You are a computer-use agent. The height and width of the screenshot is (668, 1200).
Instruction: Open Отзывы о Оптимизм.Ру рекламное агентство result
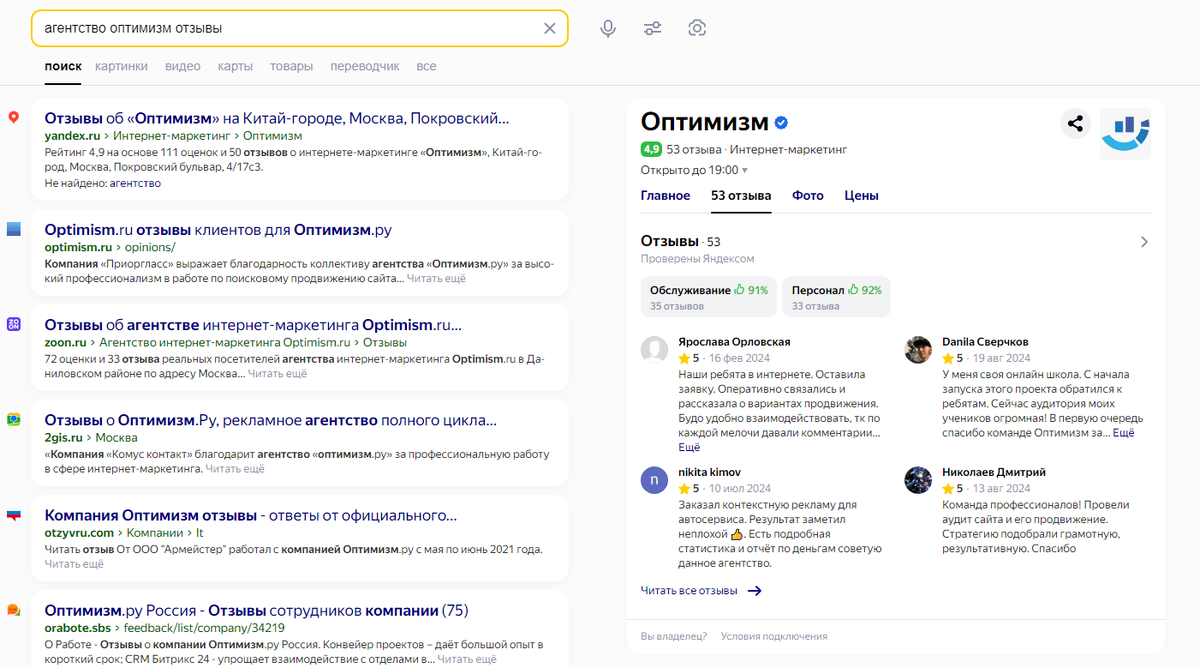pos(270,420)
